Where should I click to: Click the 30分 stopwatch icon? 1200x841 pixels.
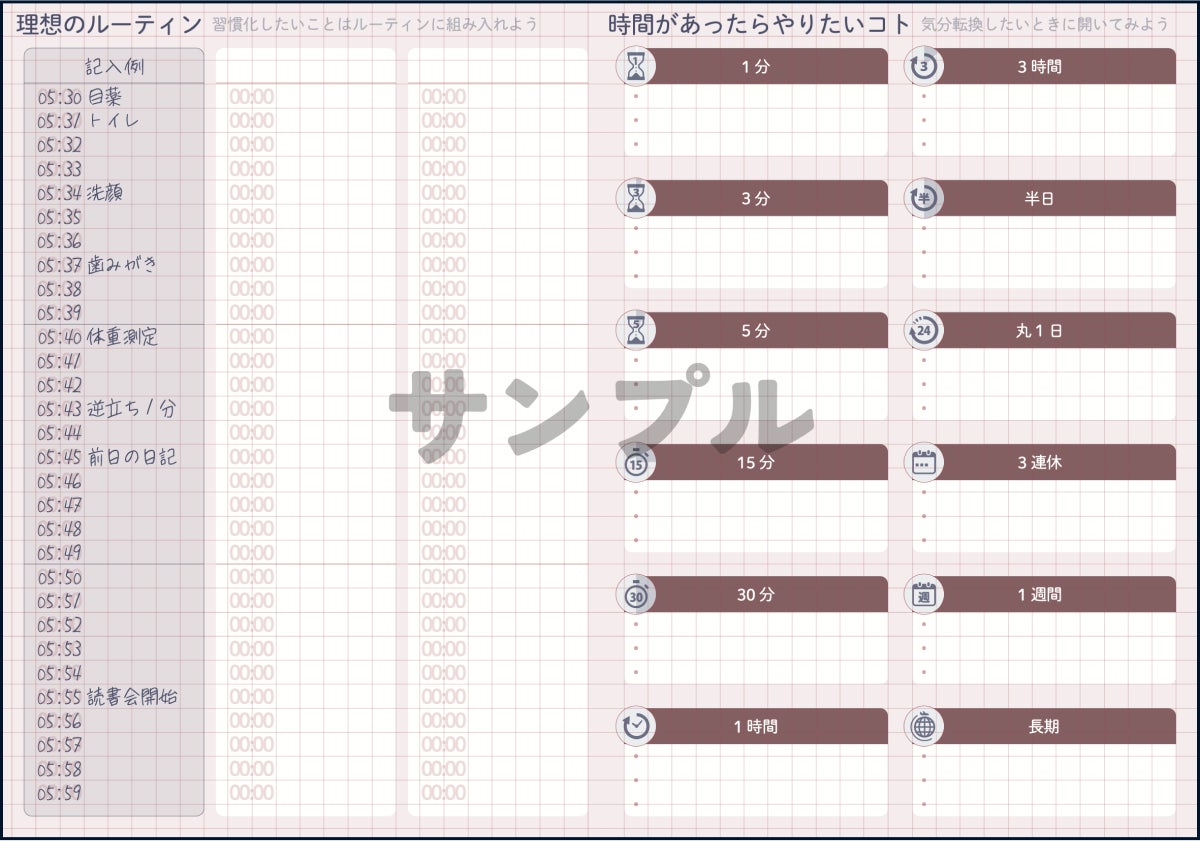click(636, 595)
